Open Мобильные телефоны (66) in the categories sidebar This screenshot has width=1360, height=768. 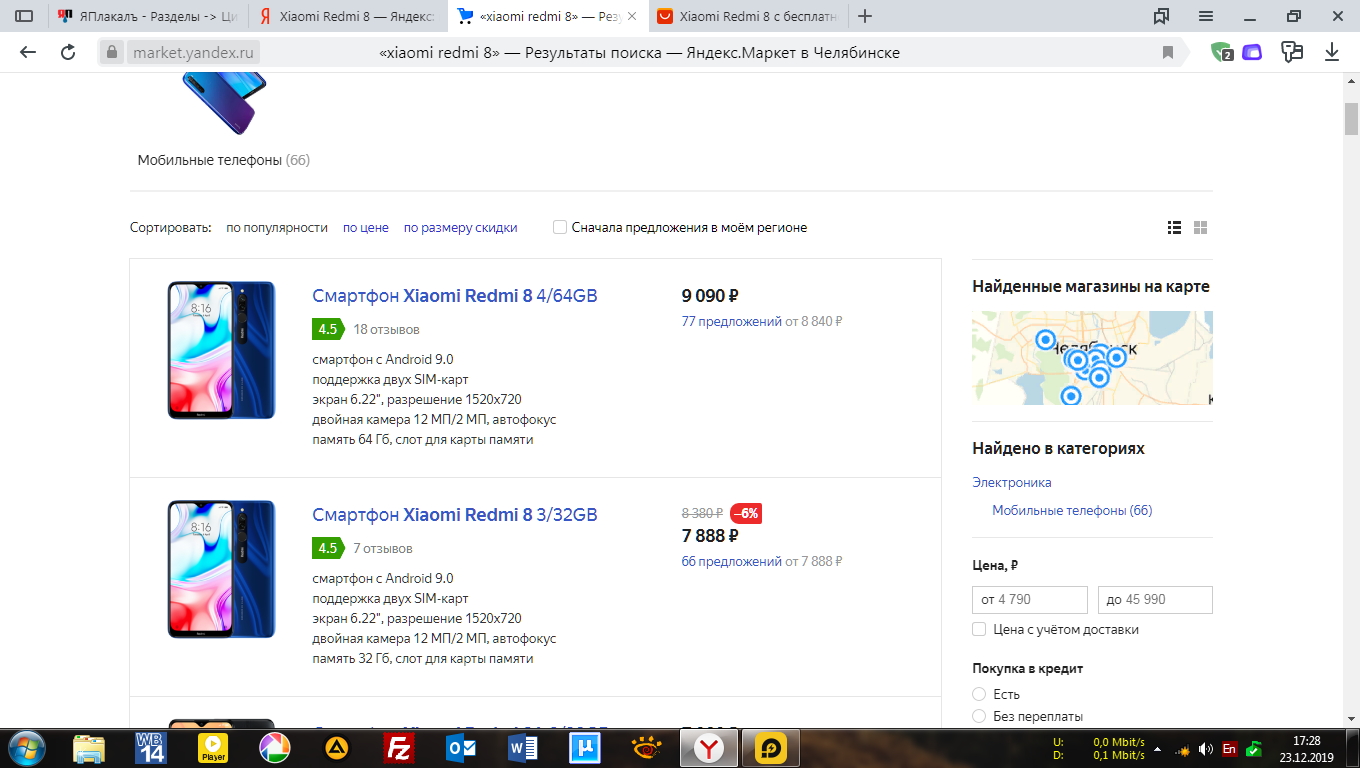[x=1072, y=510]
